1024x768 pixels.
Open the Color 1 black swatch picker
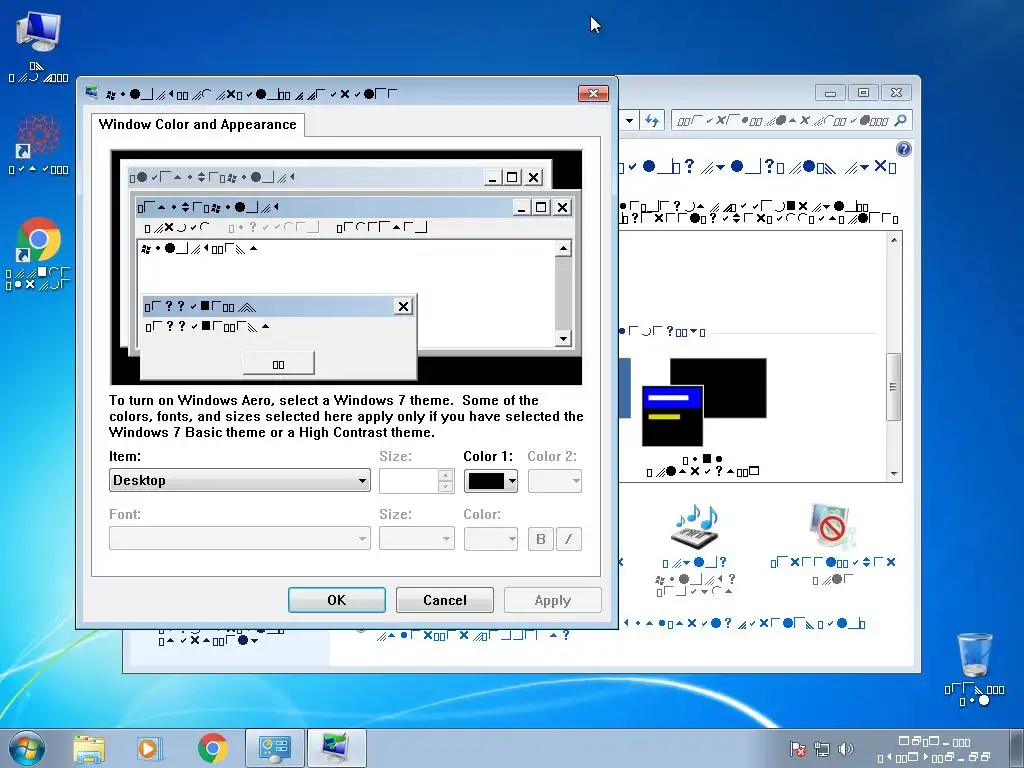coord(490,481)
